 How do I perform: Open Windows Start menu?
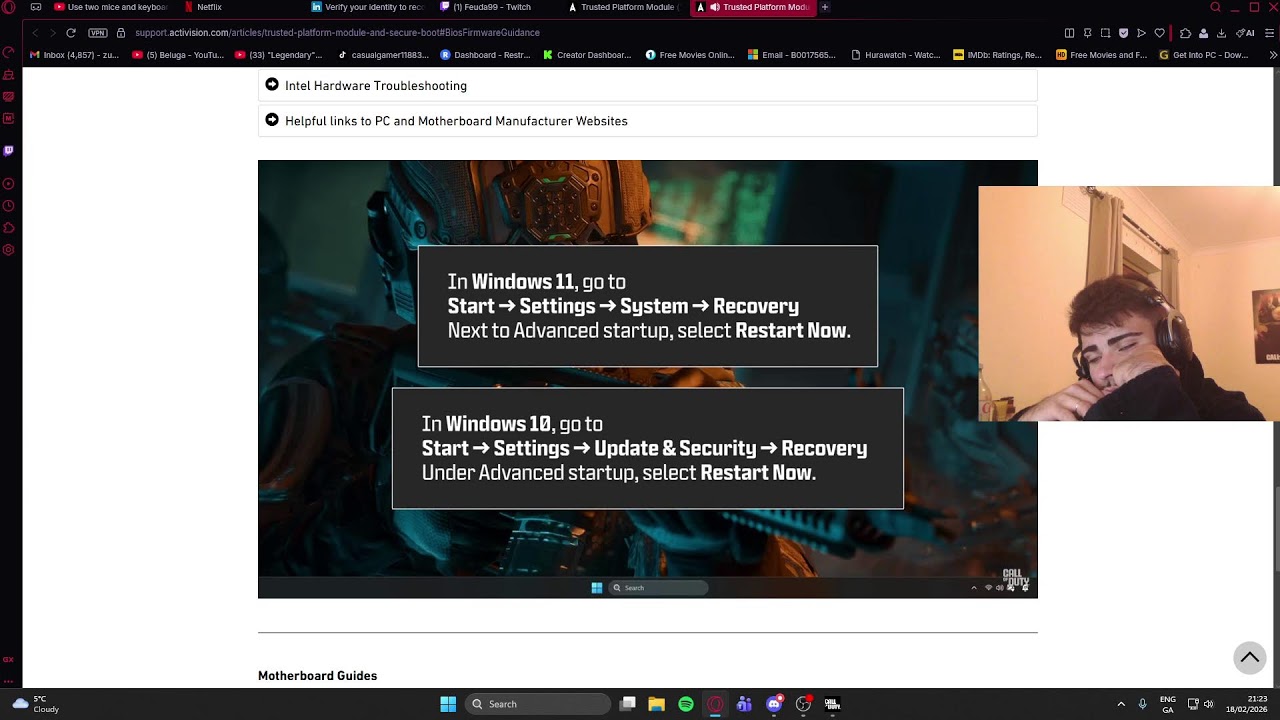(x=448, y=704)
